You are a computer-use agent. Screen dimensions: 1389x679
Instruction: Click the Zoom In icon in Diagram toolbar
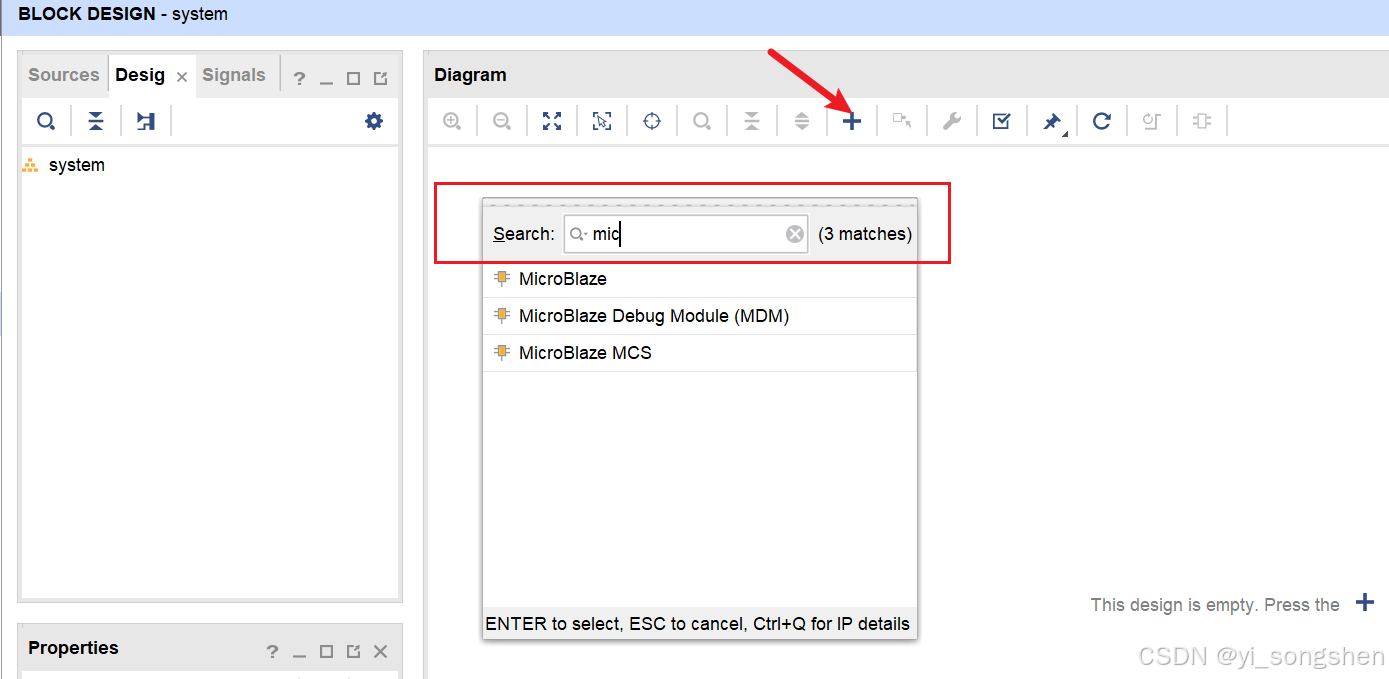(452, 121)
